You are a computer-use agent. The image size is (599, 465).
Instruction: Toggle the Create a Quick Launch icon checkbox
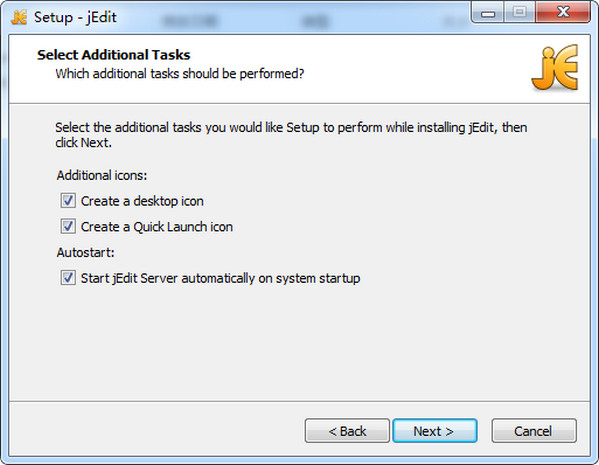pos(68,226)
